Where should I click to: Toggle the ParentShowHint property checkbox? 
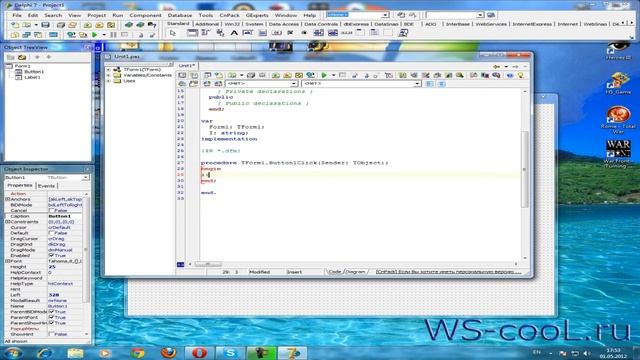click(51, 323)
